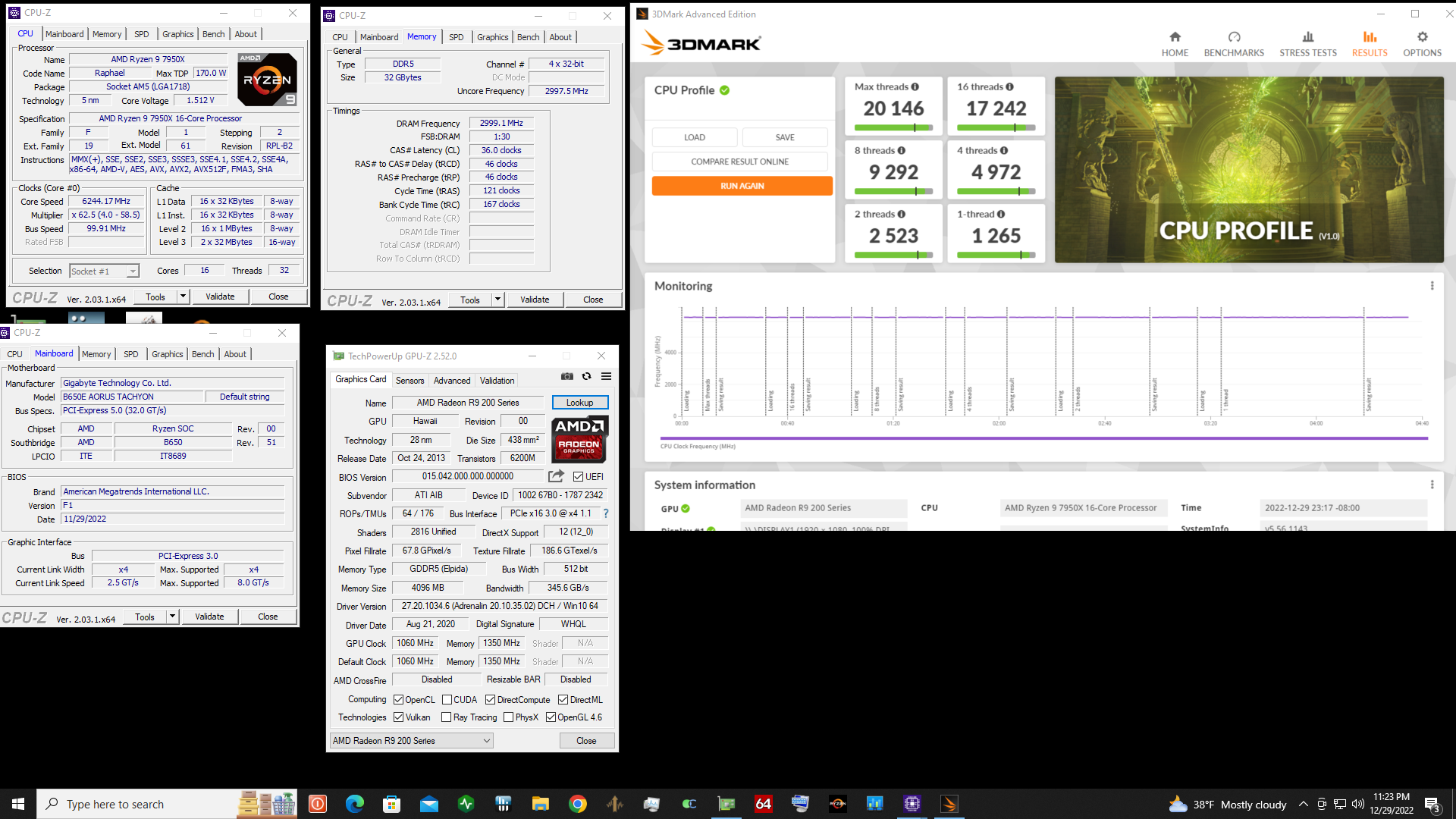Open Google Chrome from taskbar

(x=577, y=804)
